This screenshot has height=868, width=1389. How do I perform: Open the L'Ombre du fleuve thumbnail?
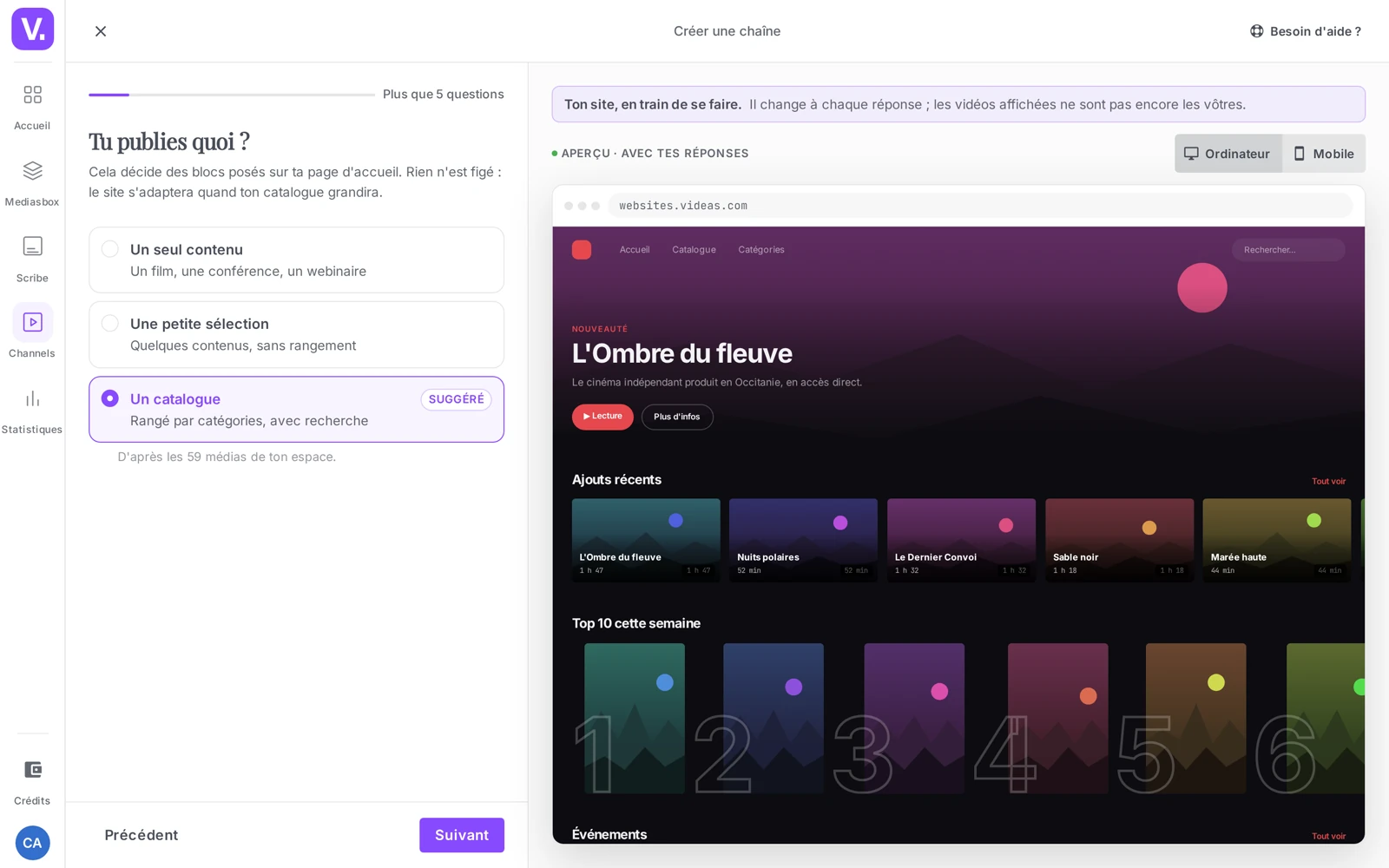(646, 540)
